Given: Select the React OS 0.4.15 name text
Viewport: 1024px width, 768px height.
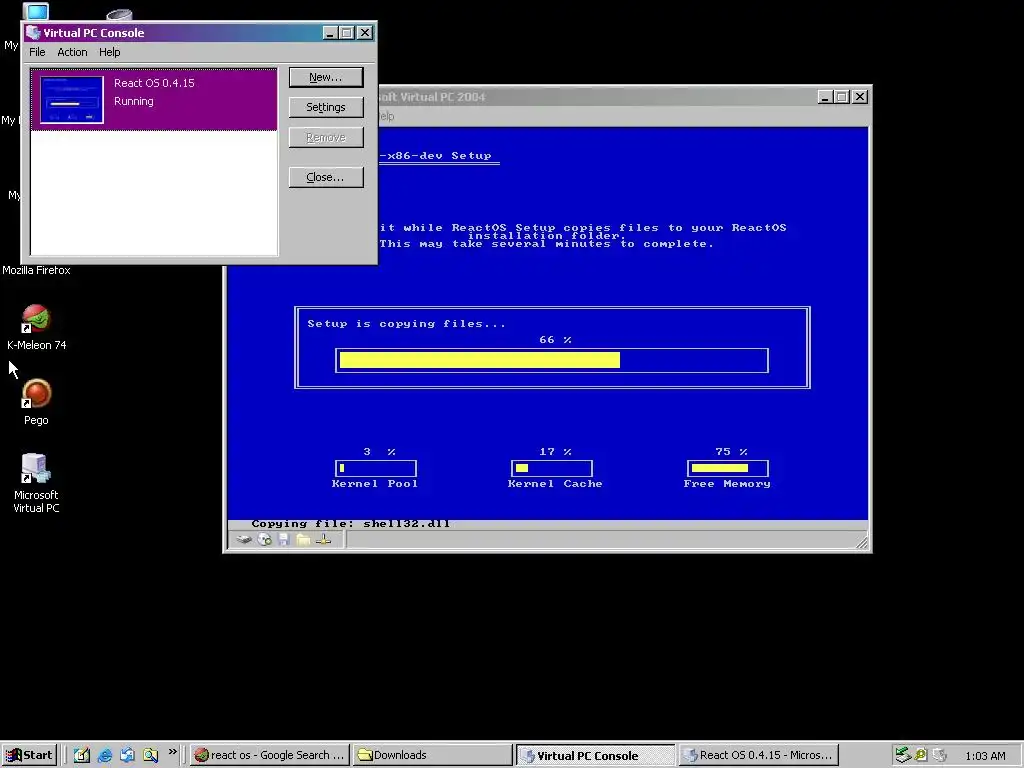Looking at the screenshot, I should [x=154, y=83].
